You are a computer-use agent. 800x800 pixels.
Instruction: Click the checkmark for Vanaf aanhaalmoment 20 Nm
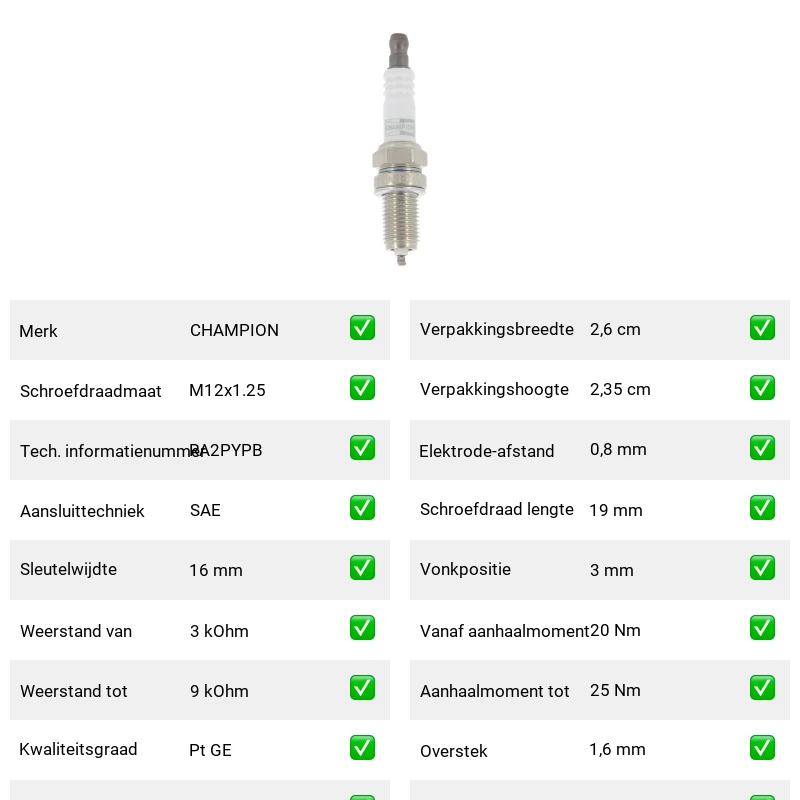click(x=762, y=628)
